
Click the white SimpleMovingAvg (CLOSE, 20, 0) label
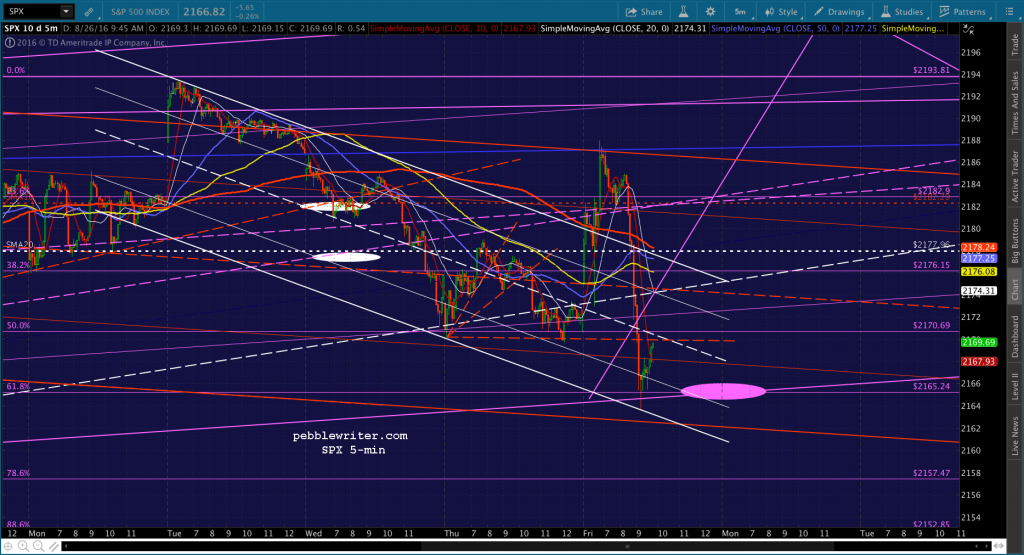[605, 29]
